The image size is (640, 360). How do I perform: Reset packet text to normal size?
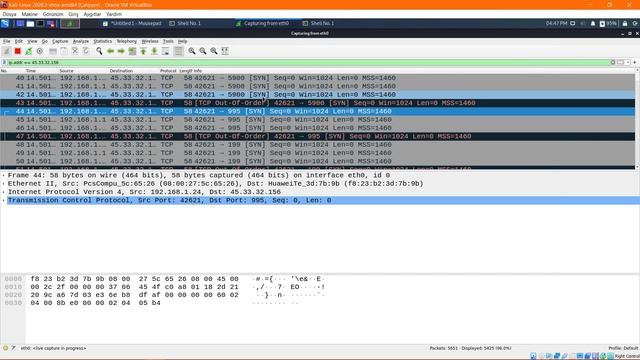coord(214,51)
